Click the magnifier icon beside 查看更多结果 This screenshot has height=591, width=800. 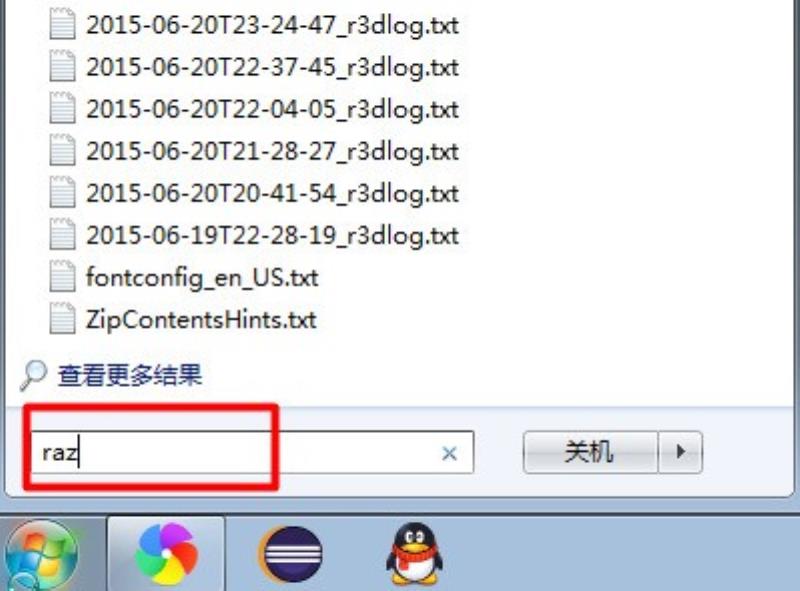34,375
